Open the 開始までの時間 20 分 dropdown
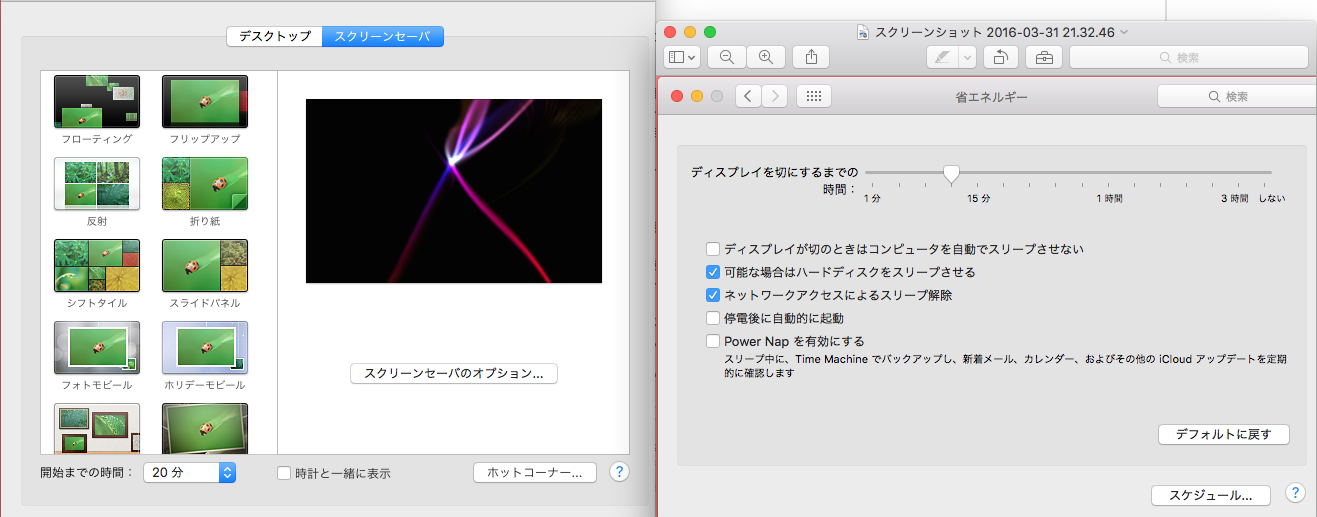 pos(189,473)
